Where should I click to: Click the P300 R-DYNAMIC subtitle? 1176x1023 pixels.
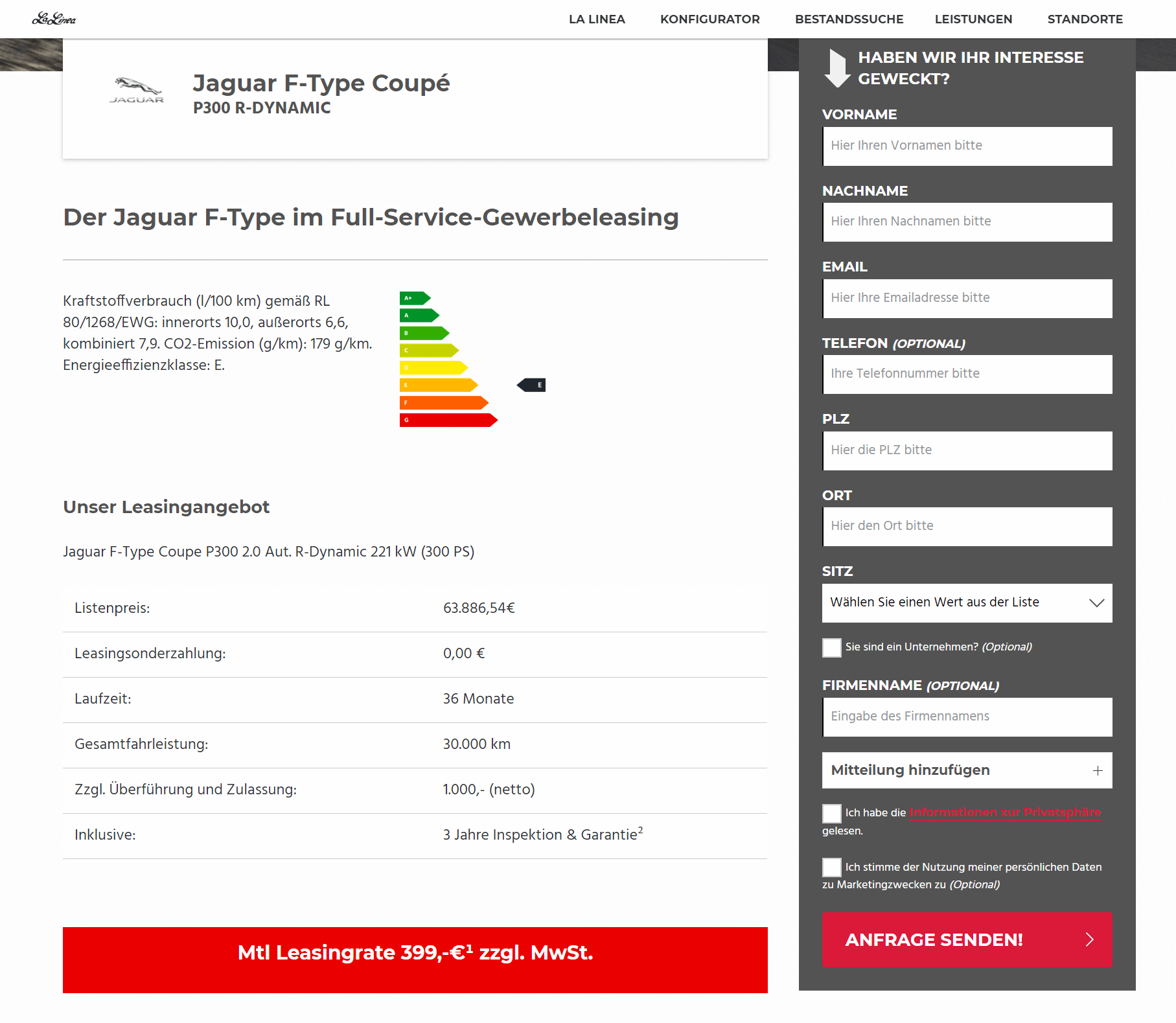click(x=262, y=108)
